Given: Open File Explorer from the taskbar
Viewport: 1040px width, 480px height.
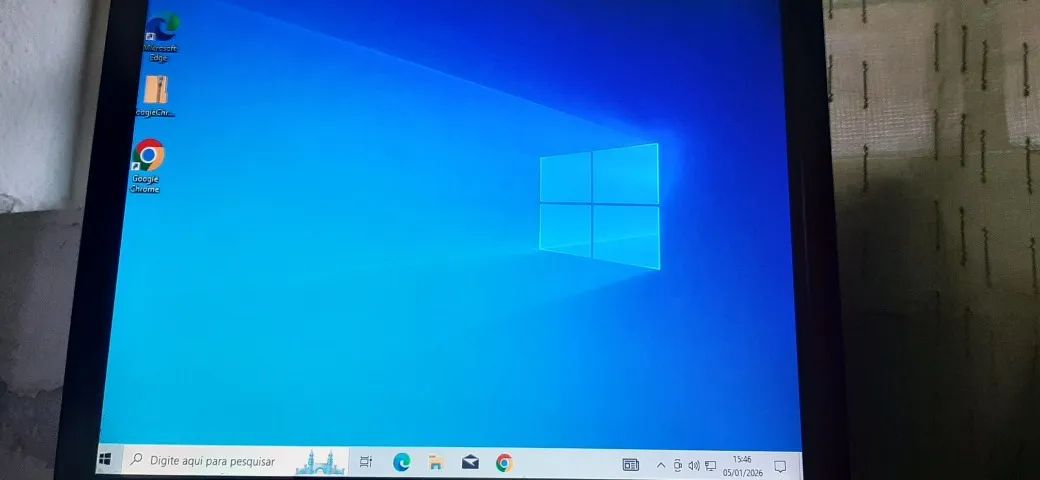Looking at the screenshot, I should click(x=436, y=462).
